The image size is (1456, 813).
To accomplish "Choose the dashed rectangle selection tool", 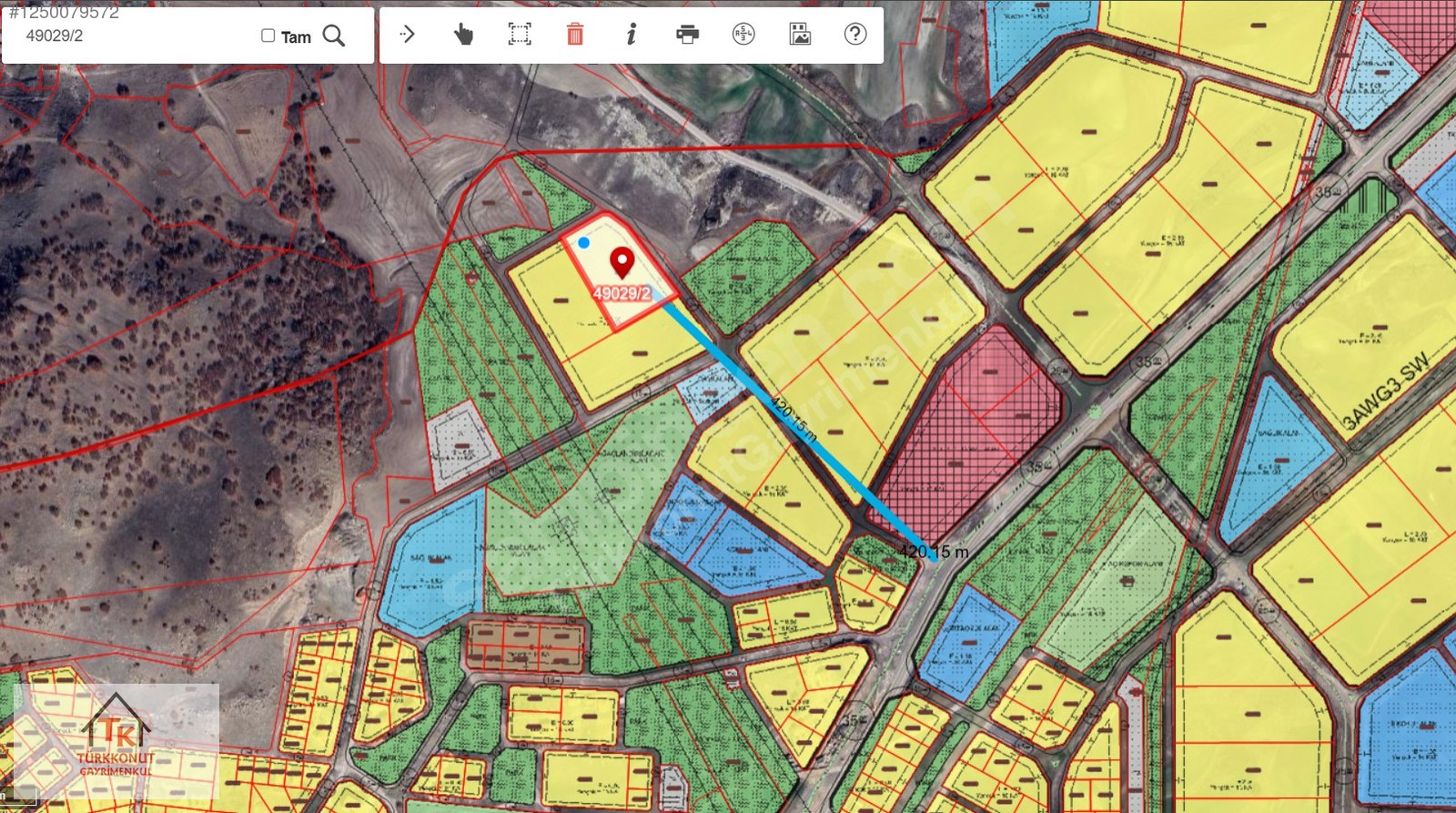I will coord(520,35).
